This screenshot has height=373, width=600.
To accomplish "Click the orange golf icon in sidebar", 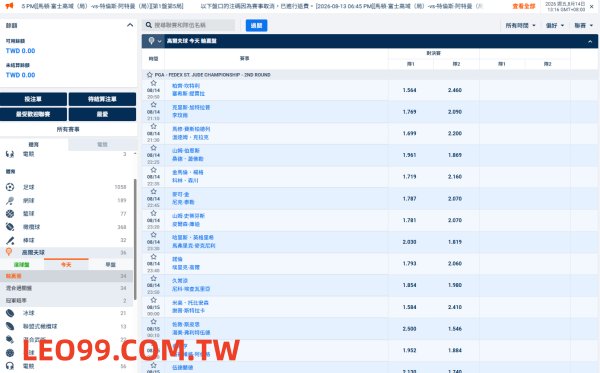I will 9,252.
